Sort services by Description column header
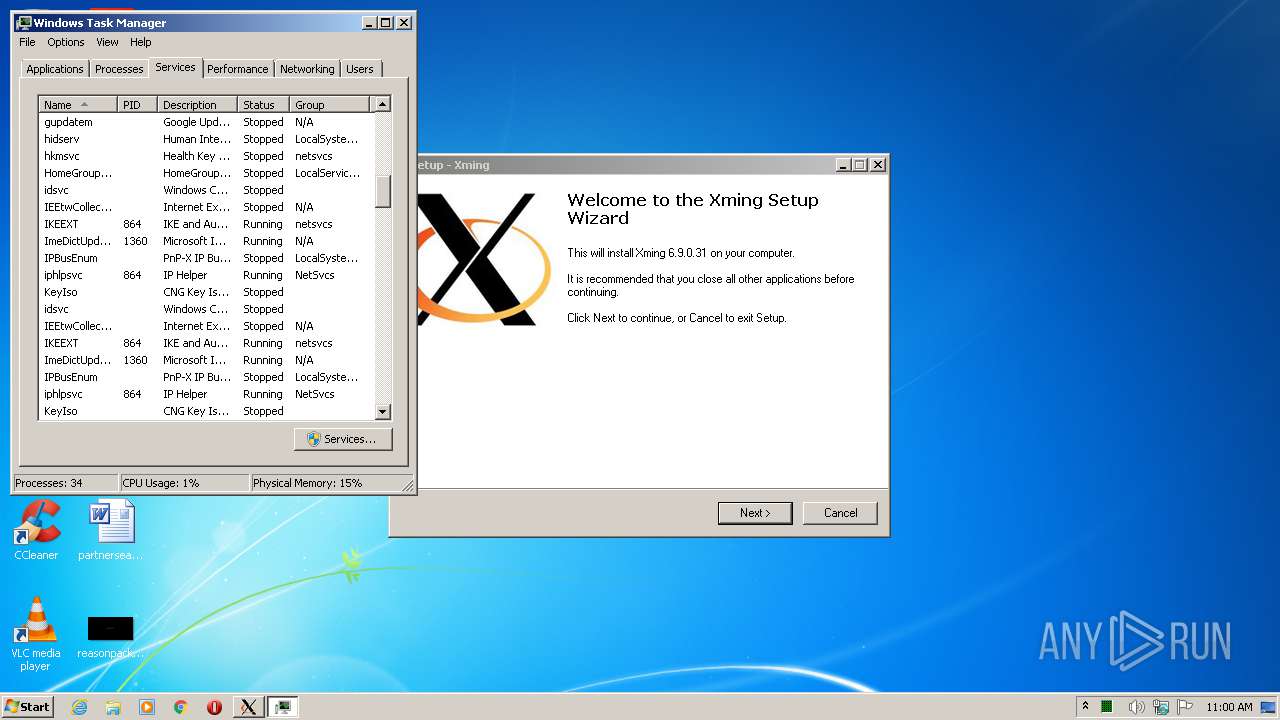This screenshot has height=720, width=1280. [x=198, y=104]
